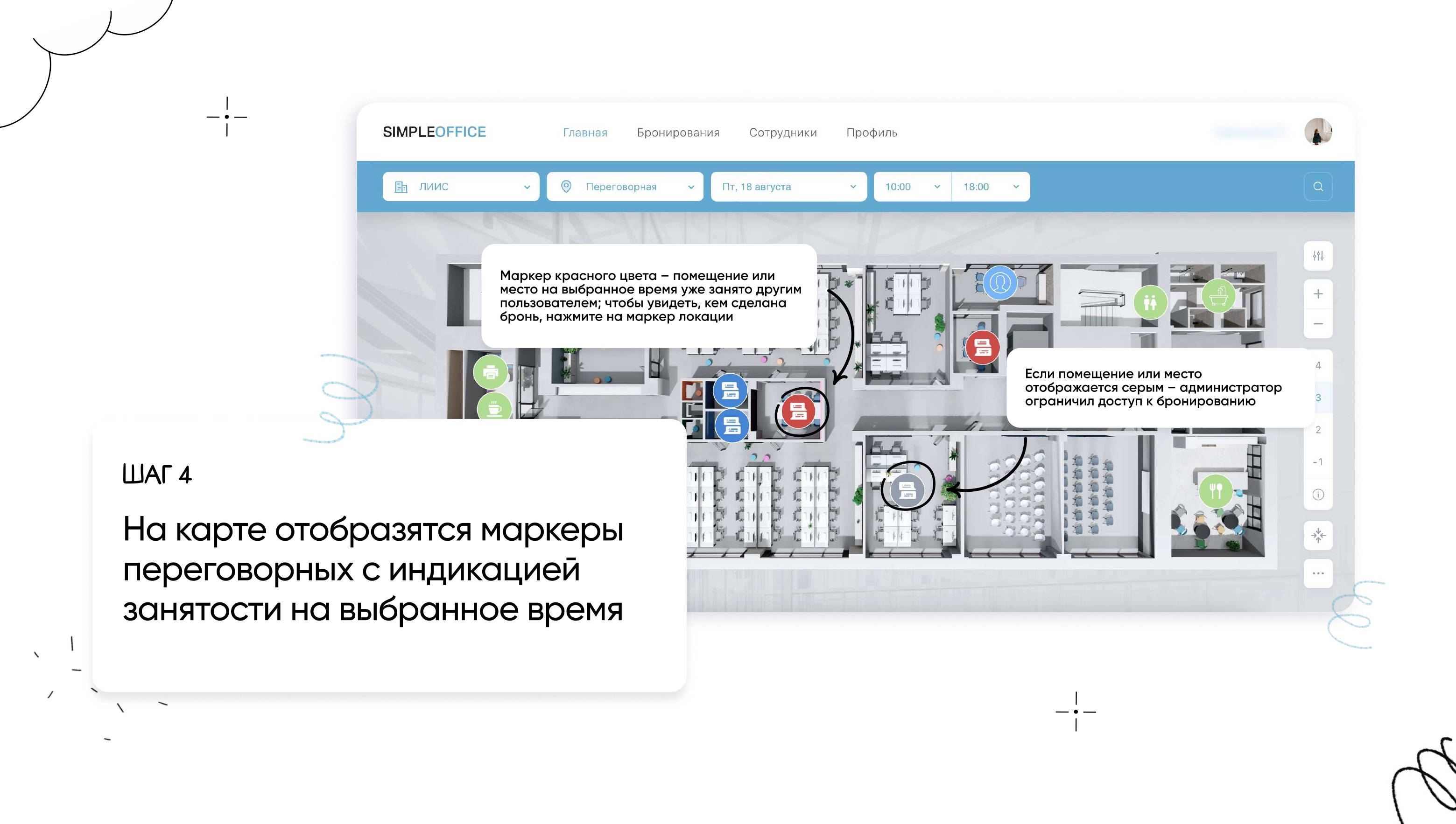
Task: Click the info icon in side panel
Action: point(1318,495)
